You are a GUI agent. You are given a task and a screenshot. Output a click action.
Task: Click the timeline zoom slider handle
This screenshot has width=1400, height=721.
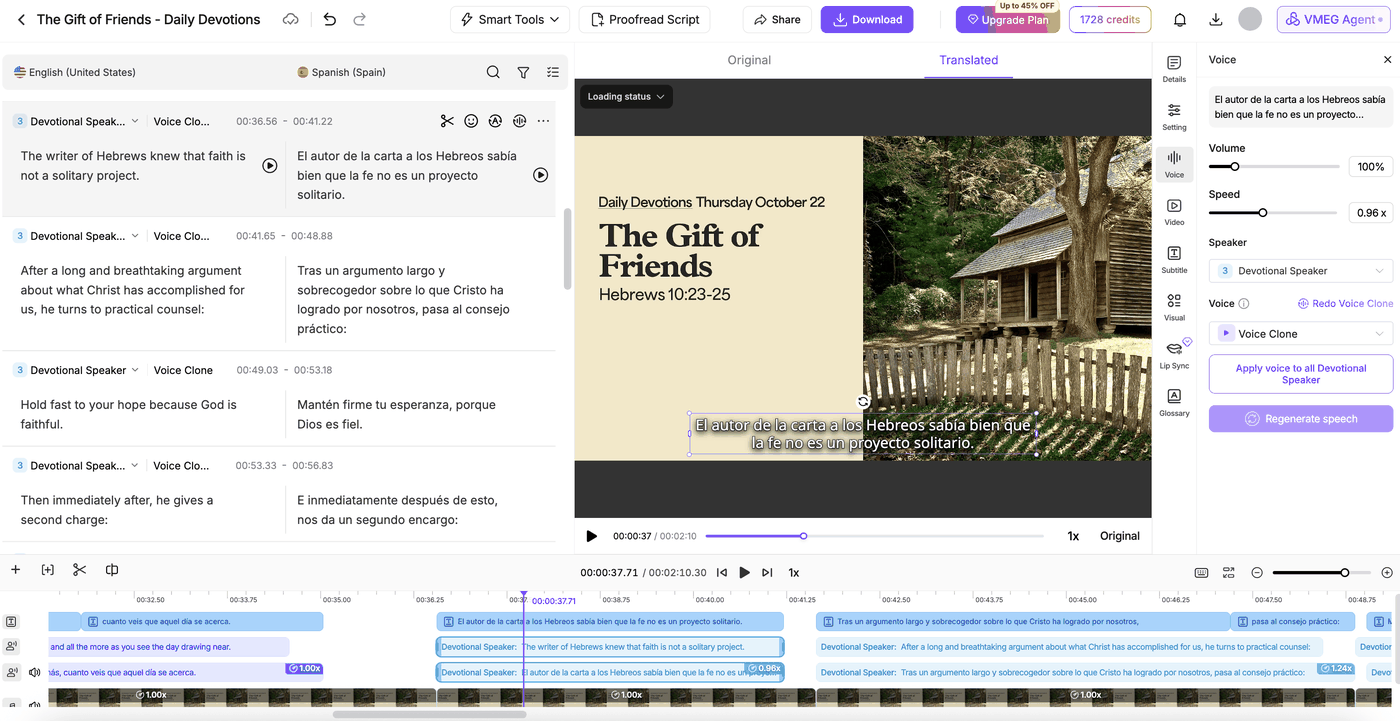coord(1344,573)
